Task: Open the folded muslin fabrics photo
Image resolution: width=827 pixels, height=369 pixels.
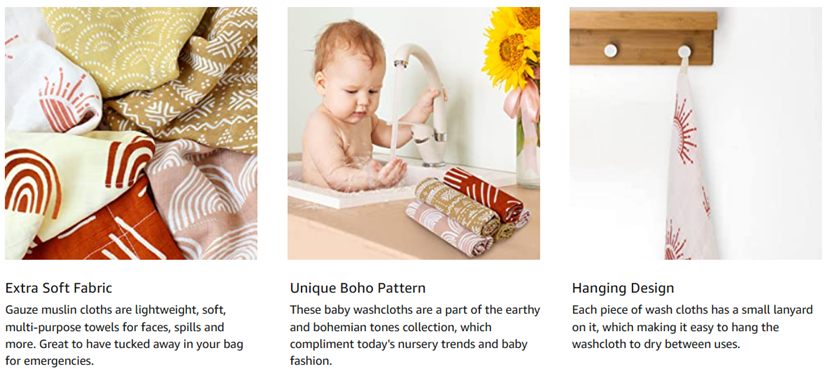Action: (131, 133)
